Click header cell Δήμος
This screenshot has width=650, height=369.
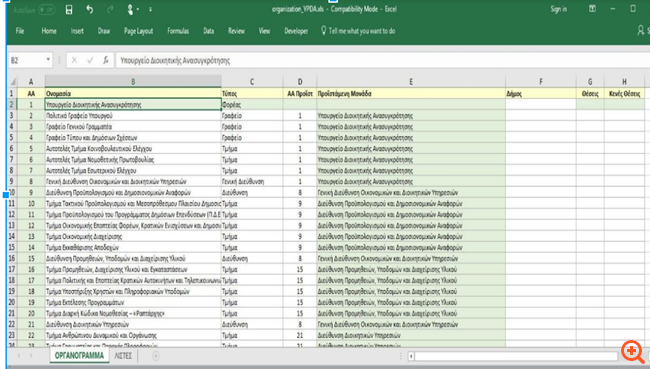[x=541, y=94]
